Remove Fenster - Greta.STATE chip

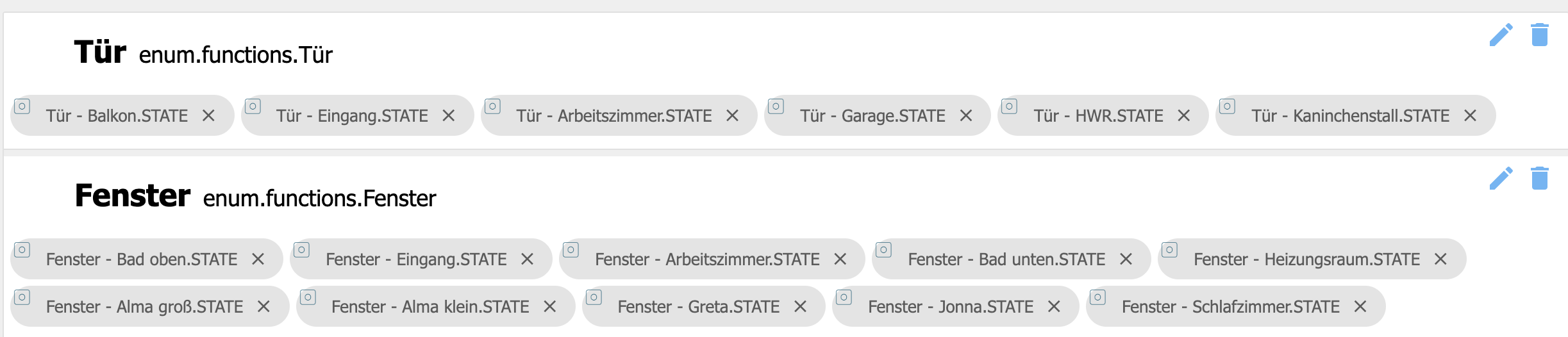(x=800, y=307)
